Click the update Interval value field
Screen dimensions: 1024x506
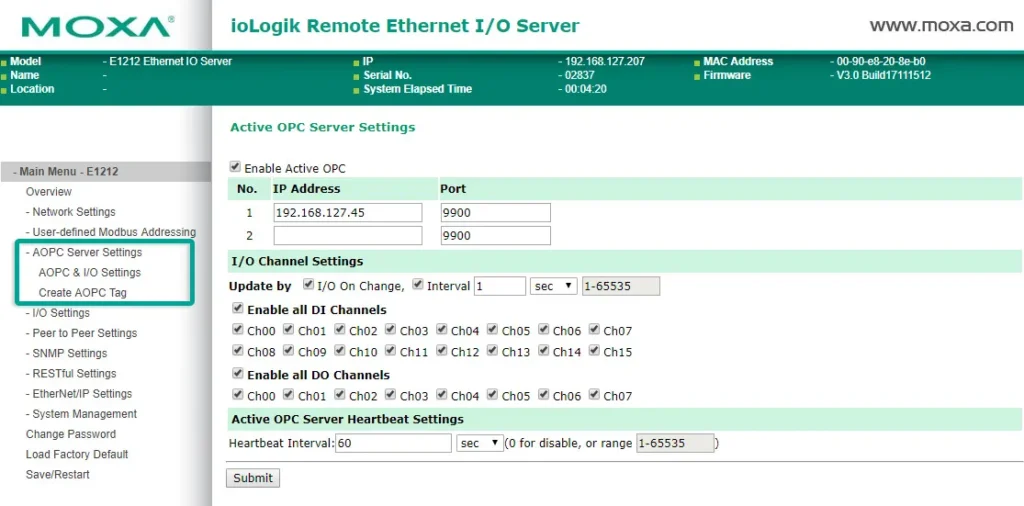pos(500,286)
